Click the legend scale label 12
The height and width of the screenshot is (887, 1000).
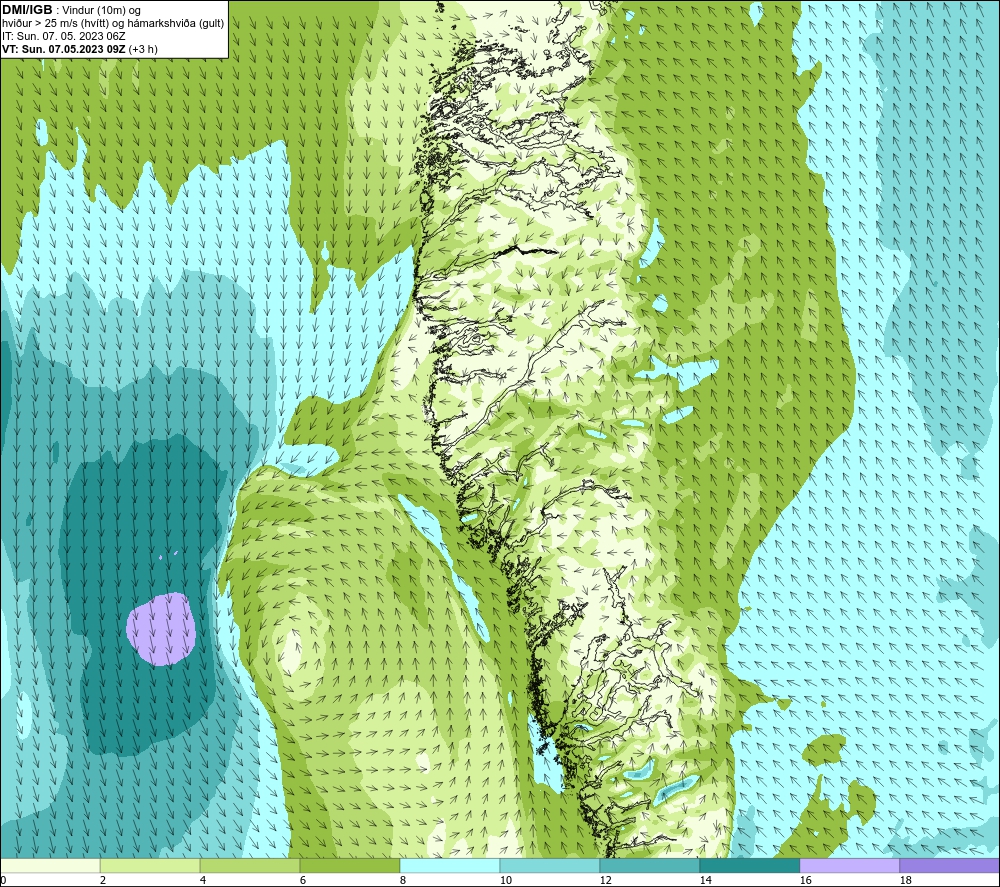(x=606, y=881)
